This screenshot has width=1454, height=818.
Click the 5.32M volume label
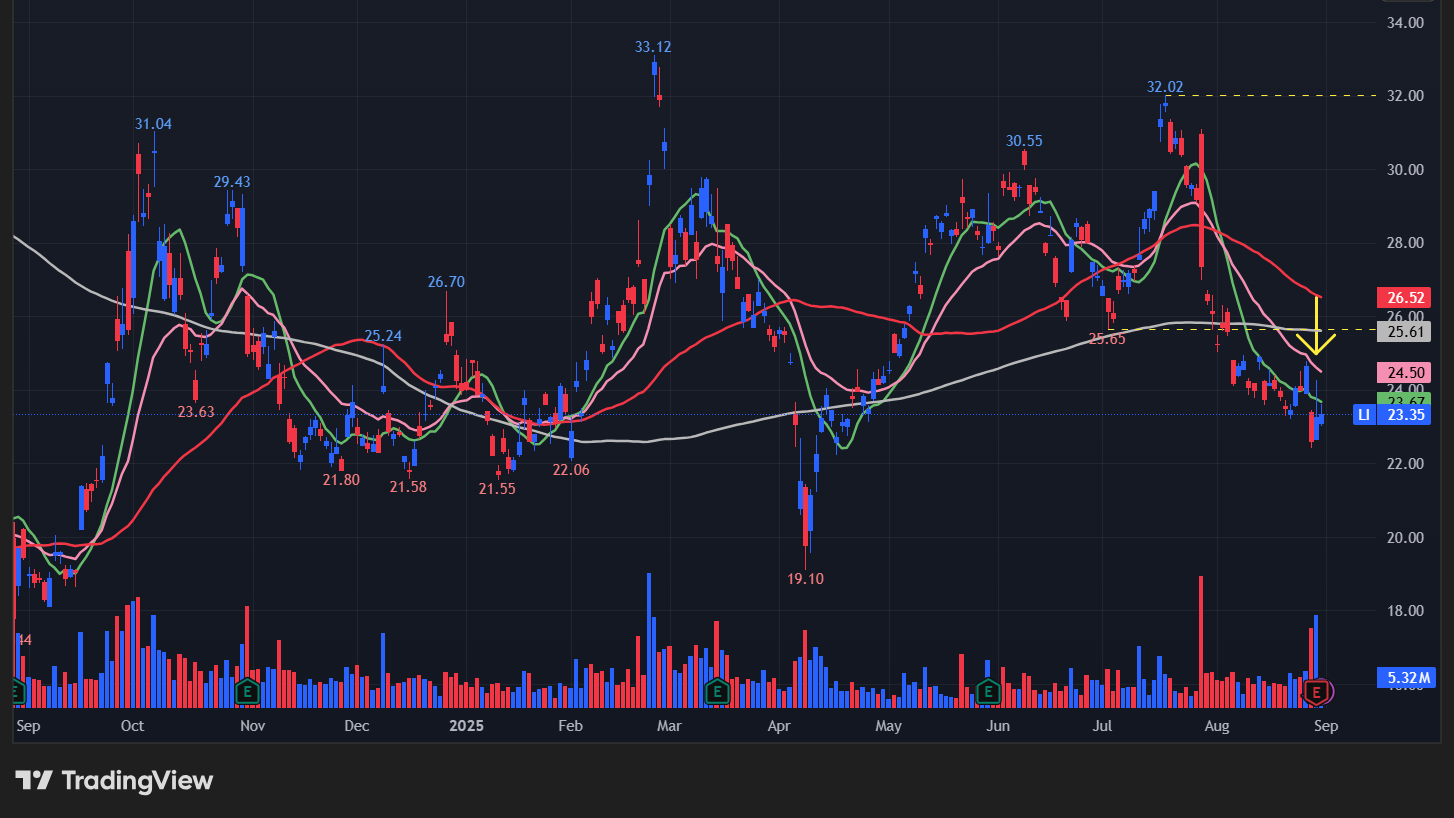click(1406, 678)
